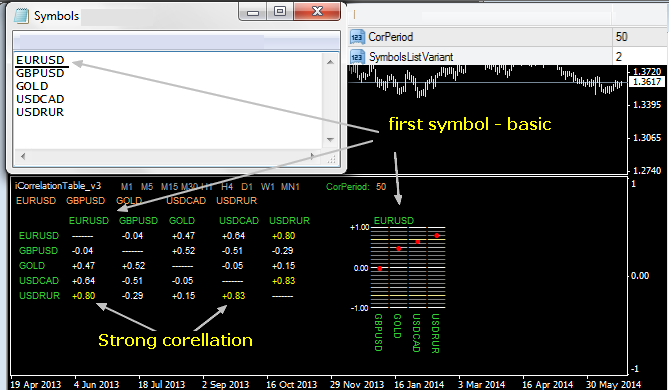
Task: Click the orange USDRUR symbol selector
Action: [x=236, y=201]
